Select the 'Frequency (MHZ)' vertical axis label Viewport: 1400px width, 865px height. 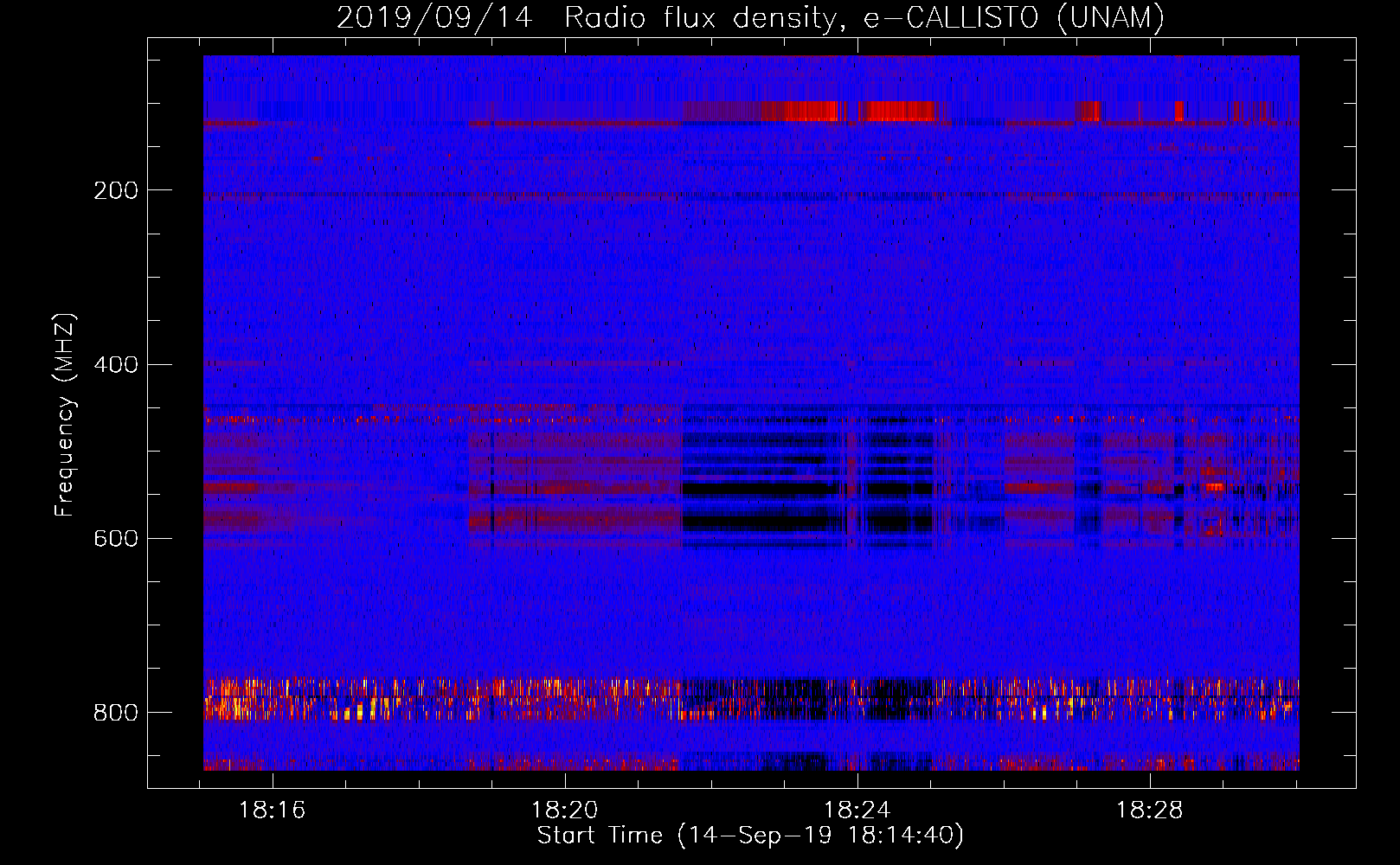click(x=65, y=415)
